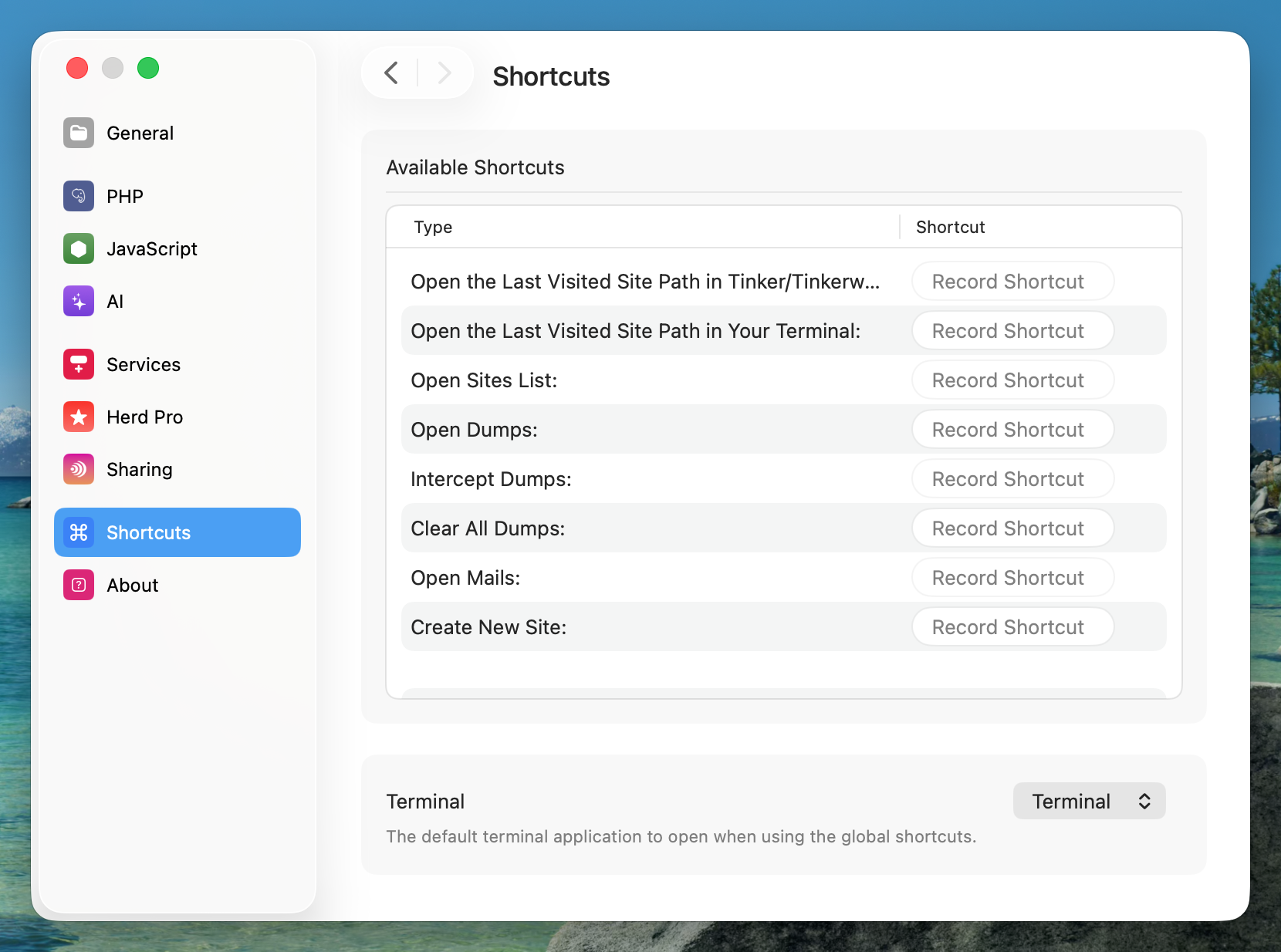Click the Herd Pro star icon
The height and width of the screenshot is (952, 1281).
(79, 417)
